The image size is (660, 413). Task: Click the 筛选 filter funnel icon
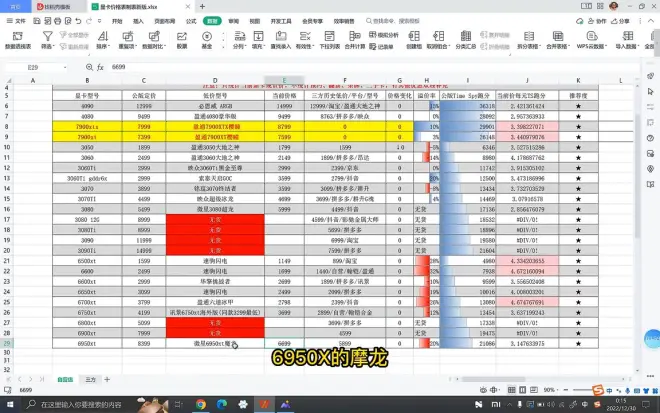point(48,37)
